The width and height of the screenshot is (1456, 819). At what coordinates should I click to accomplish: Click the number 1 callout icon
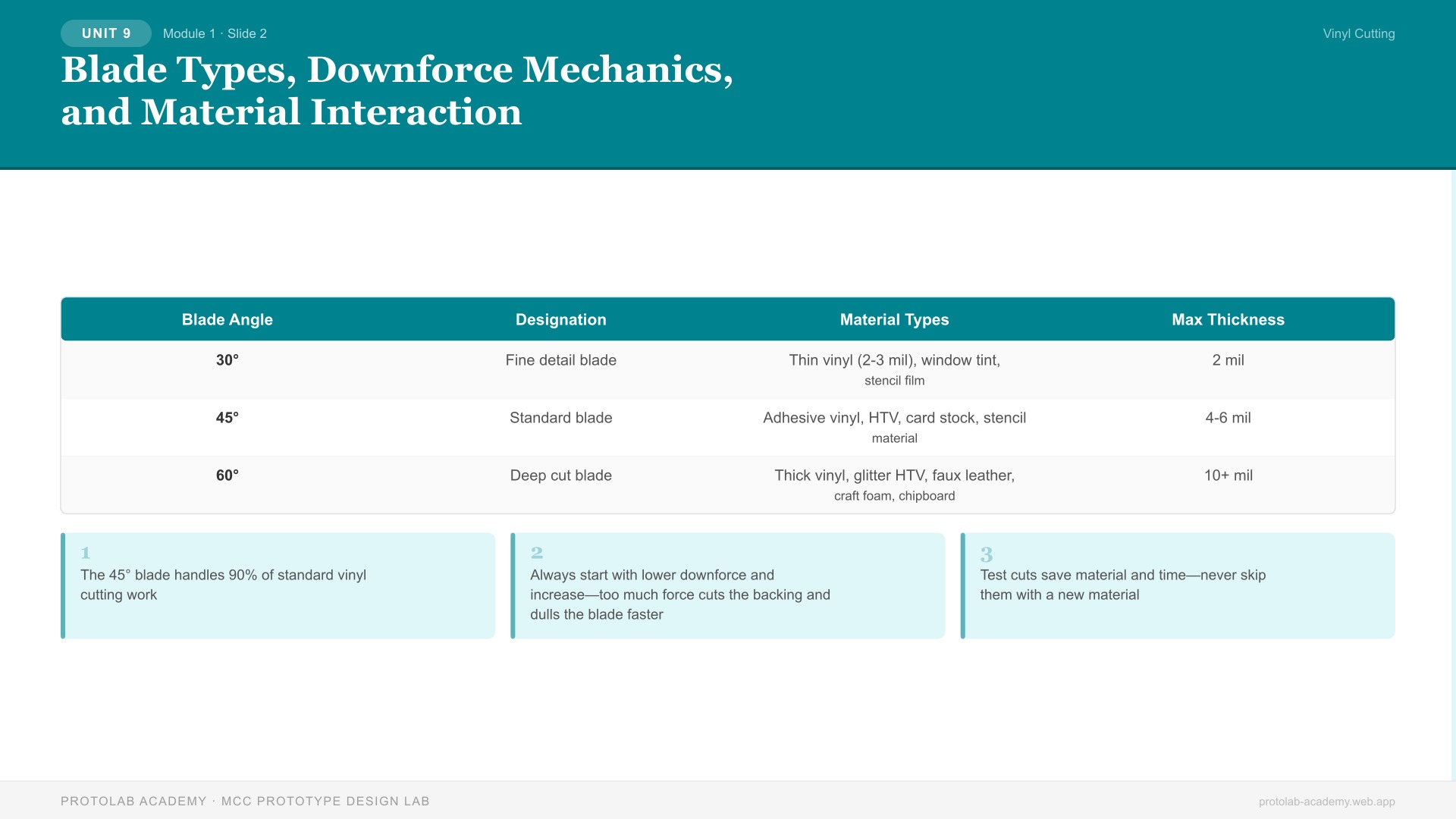pyautogui.click(x=86, y=553)
